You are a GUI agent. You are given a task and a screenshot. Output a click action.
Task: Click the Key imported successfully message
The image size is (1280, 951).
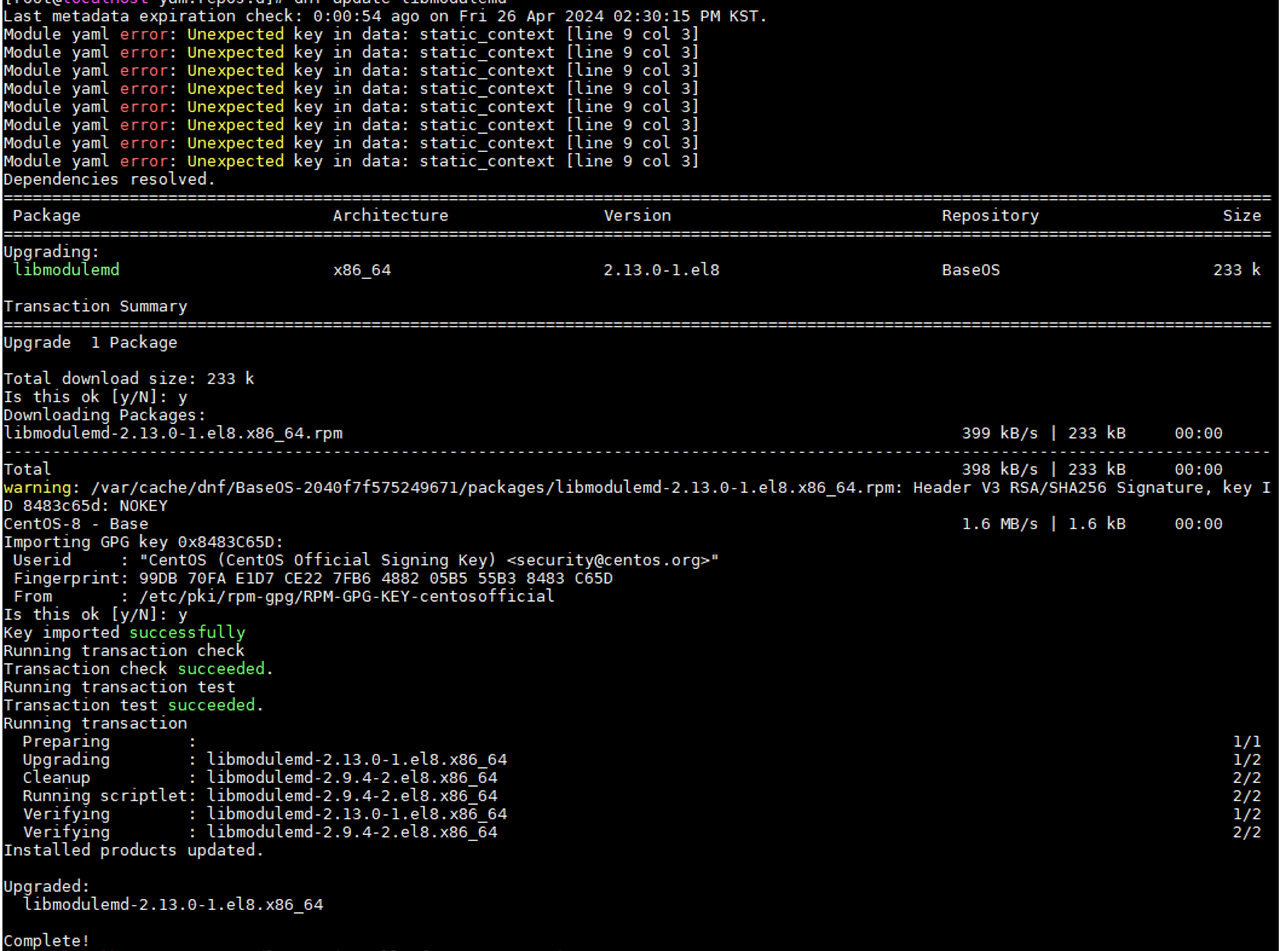click(120, 632)
